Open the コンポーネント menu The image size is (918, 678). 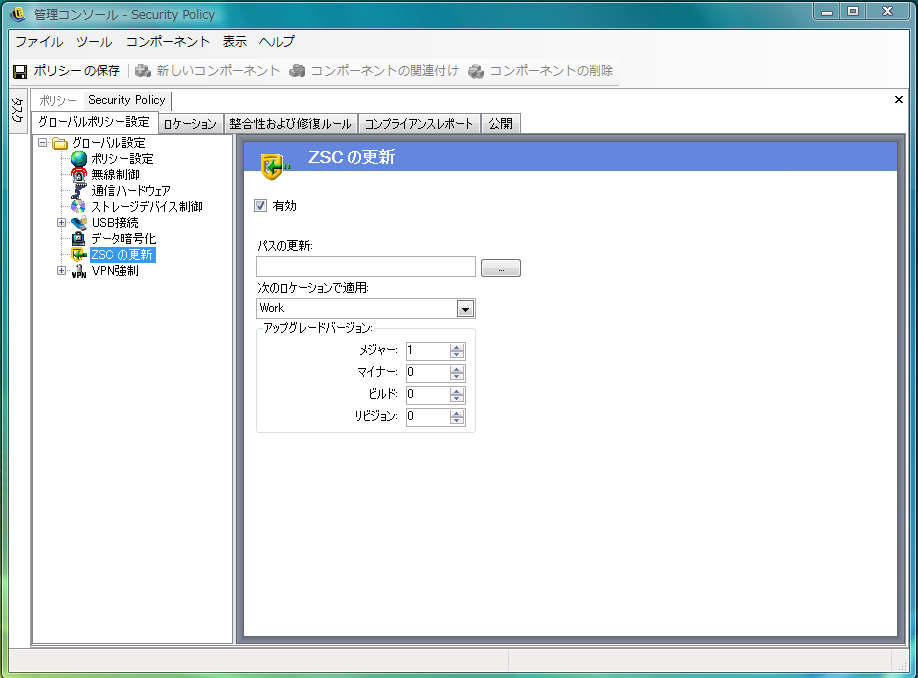pyautogui.click(x=167, y=42)
